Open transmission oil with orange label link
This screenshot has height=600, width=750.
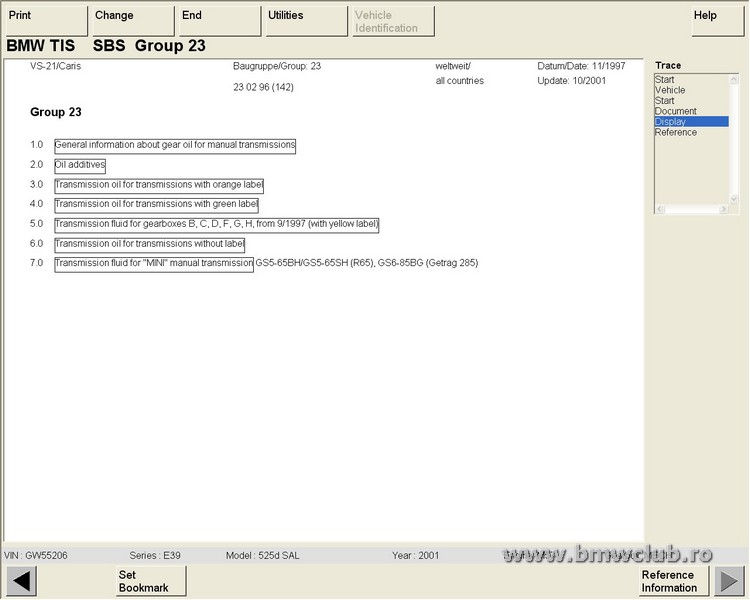click(x=159, y=186)
